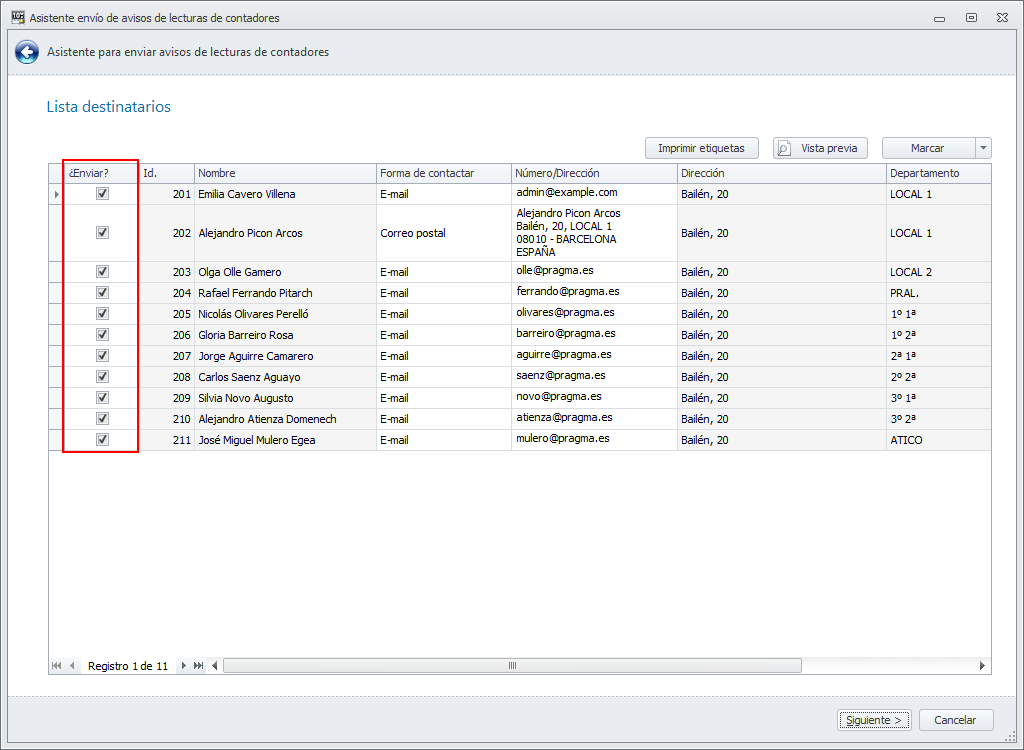Click barreiro@pragma.es cell

(x=594, y=334)
